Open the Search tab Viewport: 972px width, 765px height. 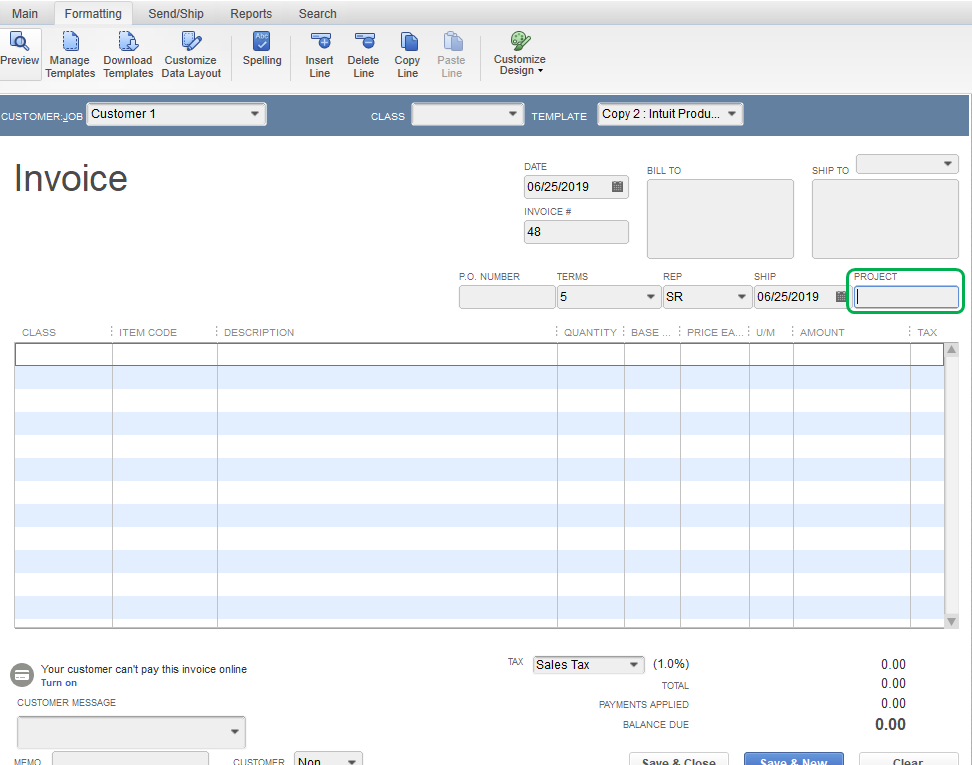point(317,14)
